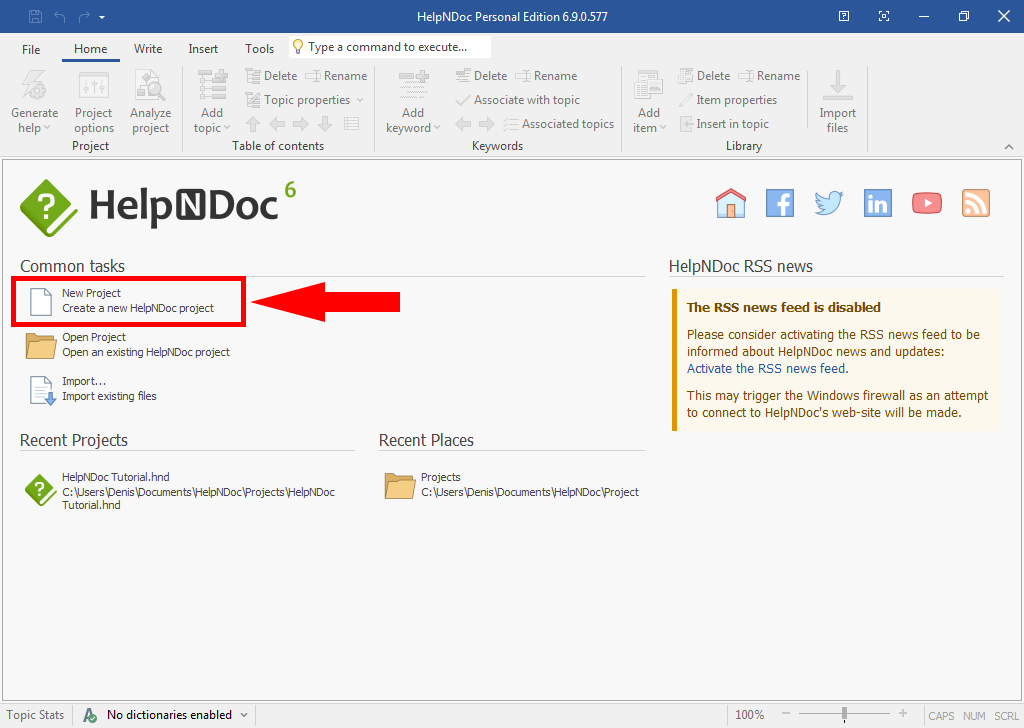Open the Projects recent place folder
The image size is (1024, 728).
pyautogui.click(x=512, y=485)
